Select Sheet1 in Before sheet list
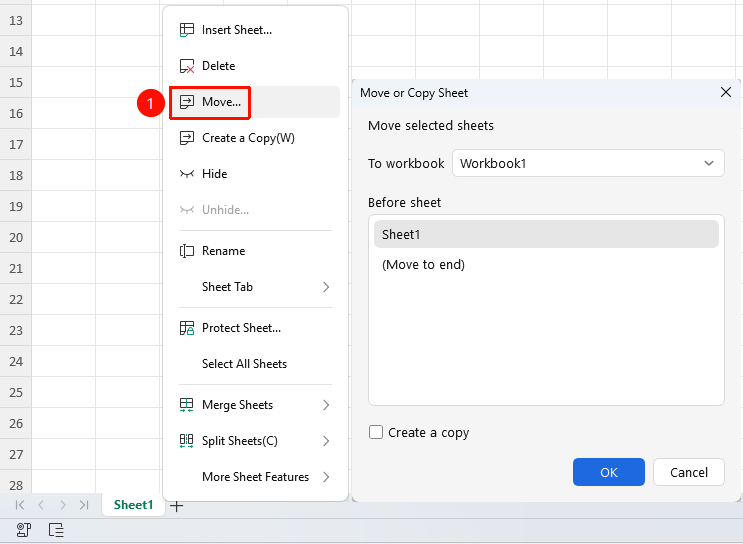743x544 pixels. pyautogui.click(x=546, y=234)
